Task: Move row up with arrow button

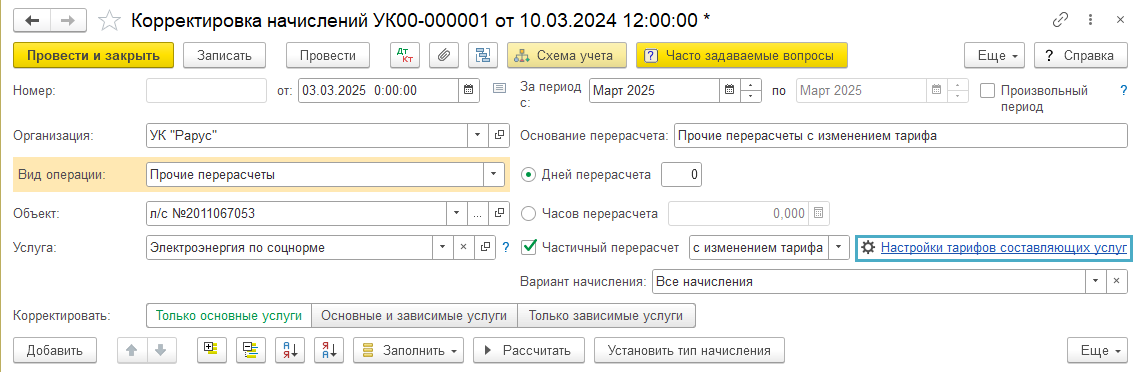Action: (132, 350)
